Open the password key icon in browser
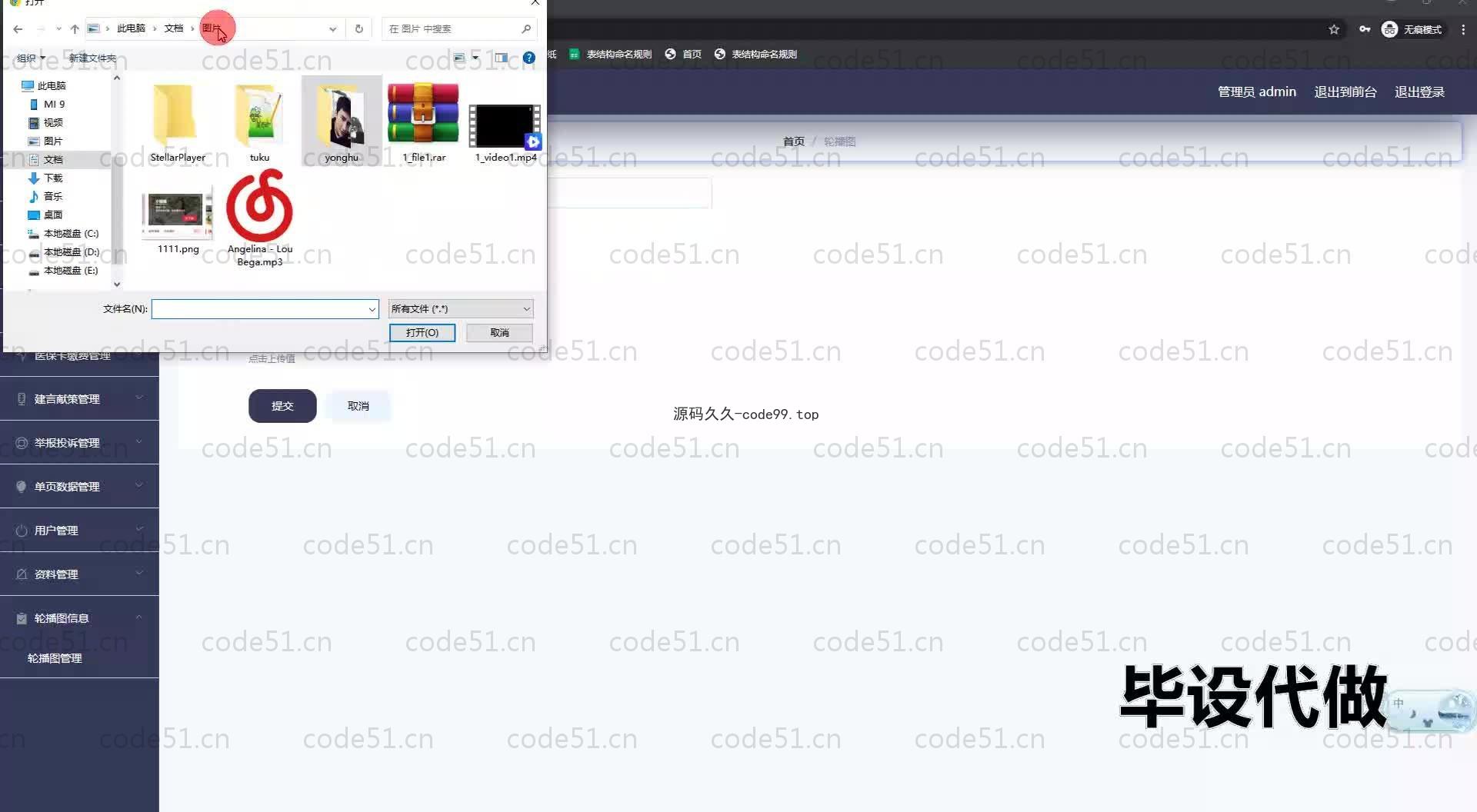 click(1364, 29)
